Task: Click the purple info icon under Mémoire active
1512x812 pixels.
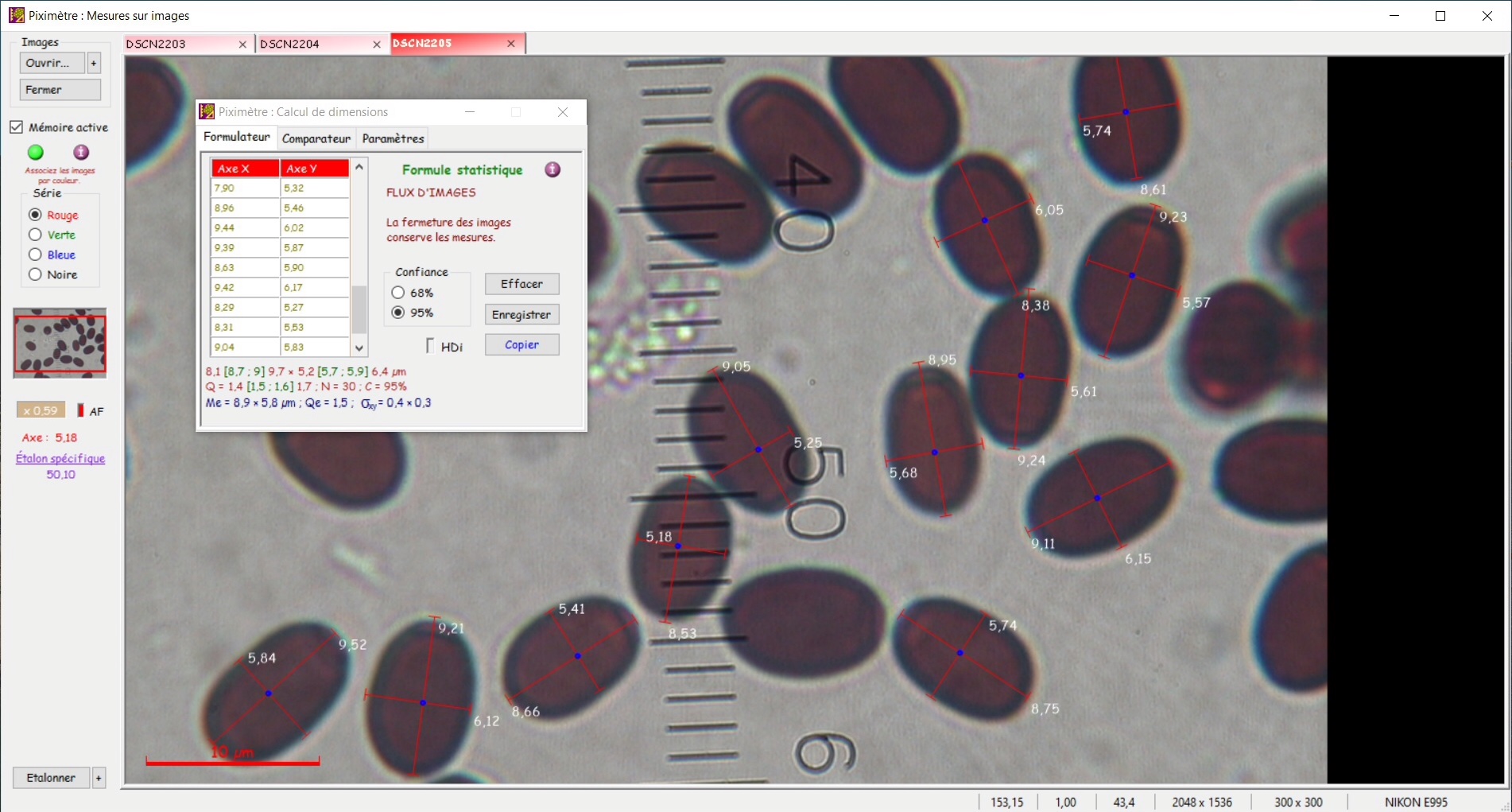Action: (81, 152)
